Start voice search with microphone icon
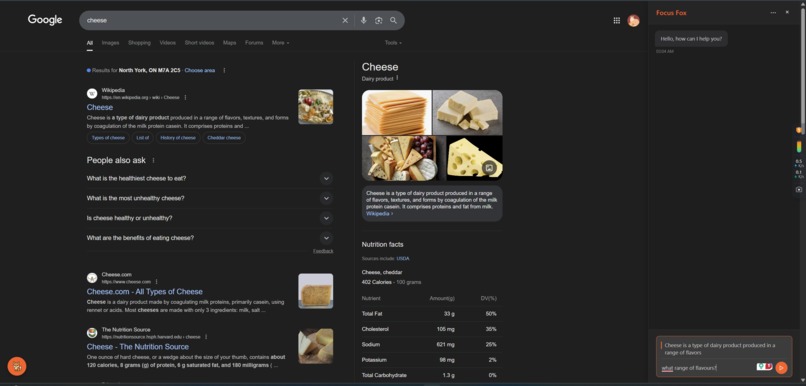The height and width of the screenshot is (386, 806). 363,21
